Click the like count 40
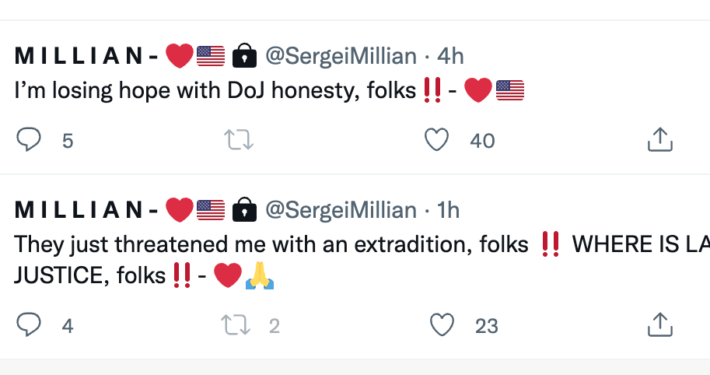 click(482, 141)
